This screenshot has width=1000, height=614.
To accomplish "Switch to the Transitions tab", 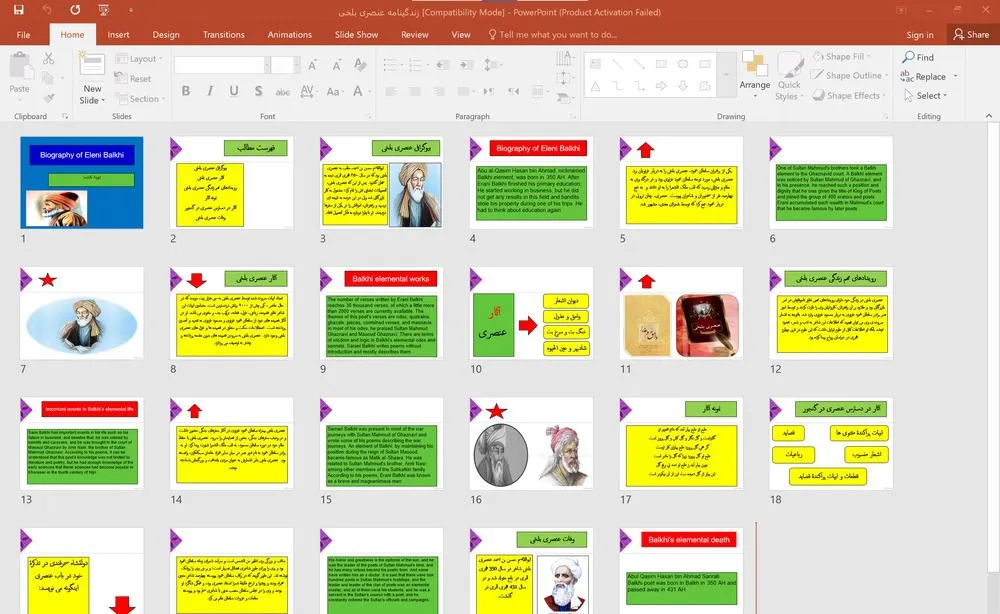I will tap(223, 34).
